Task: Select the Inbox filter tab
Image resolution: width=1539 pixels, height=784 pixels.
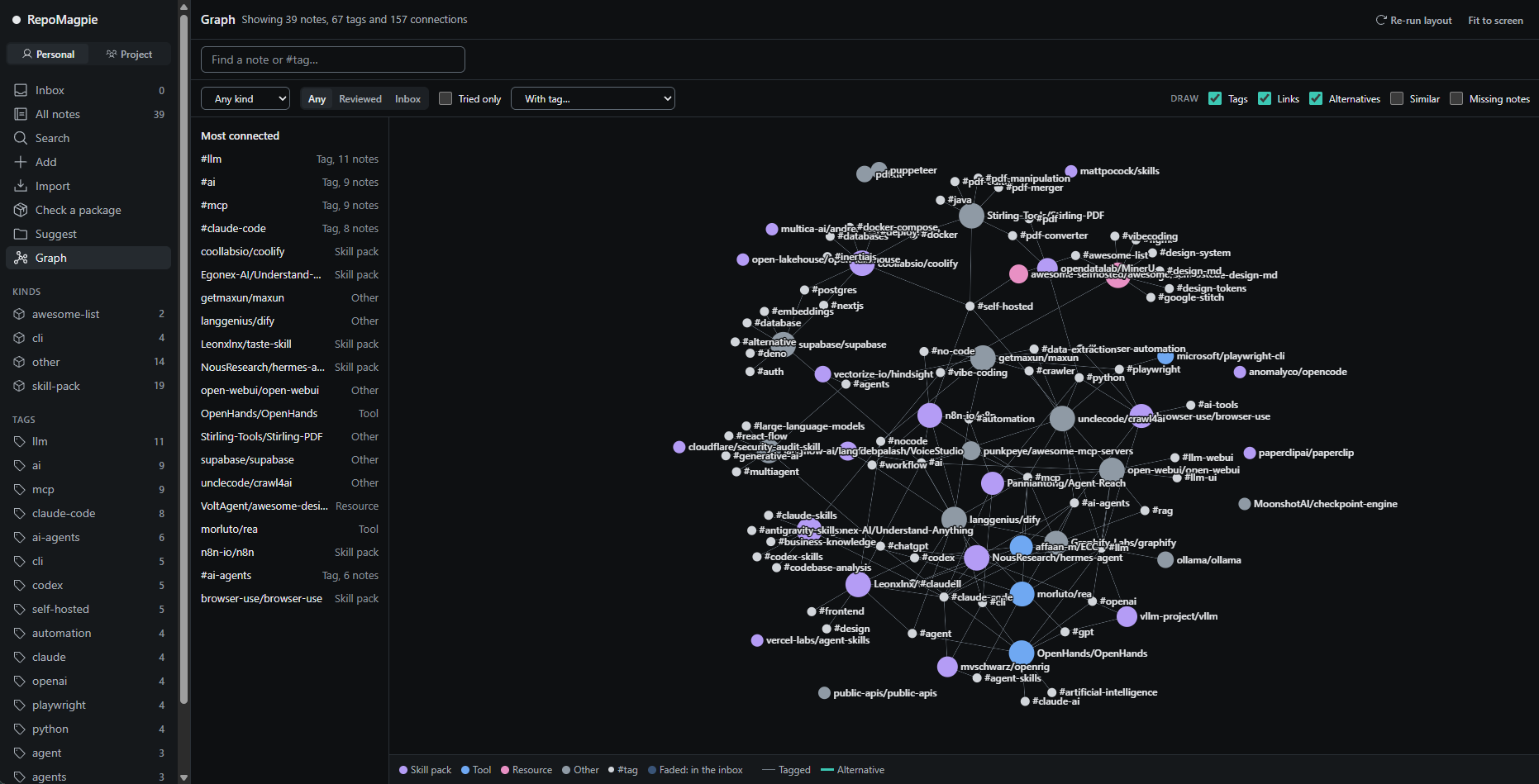Action: click(x=407, y=98)
